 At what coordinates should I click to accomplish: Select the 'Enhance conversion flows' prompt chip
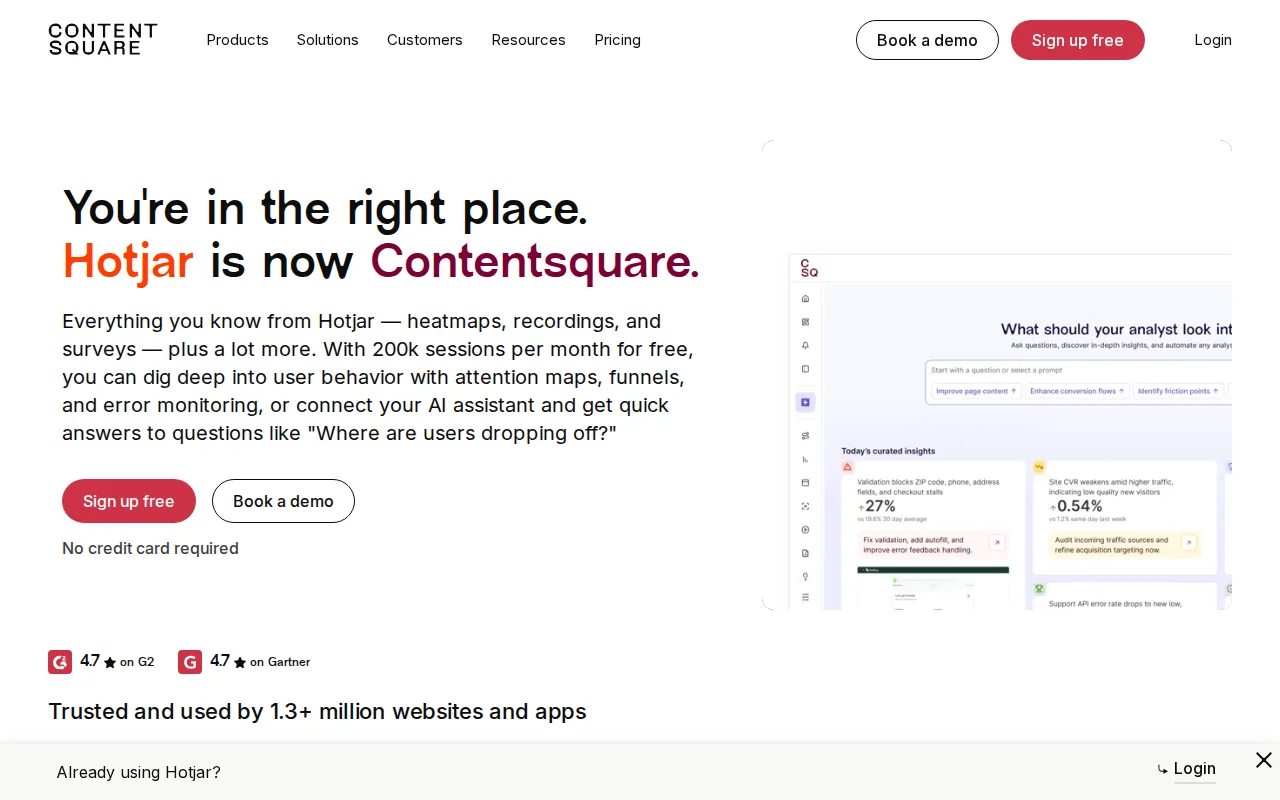[1078, 391]
